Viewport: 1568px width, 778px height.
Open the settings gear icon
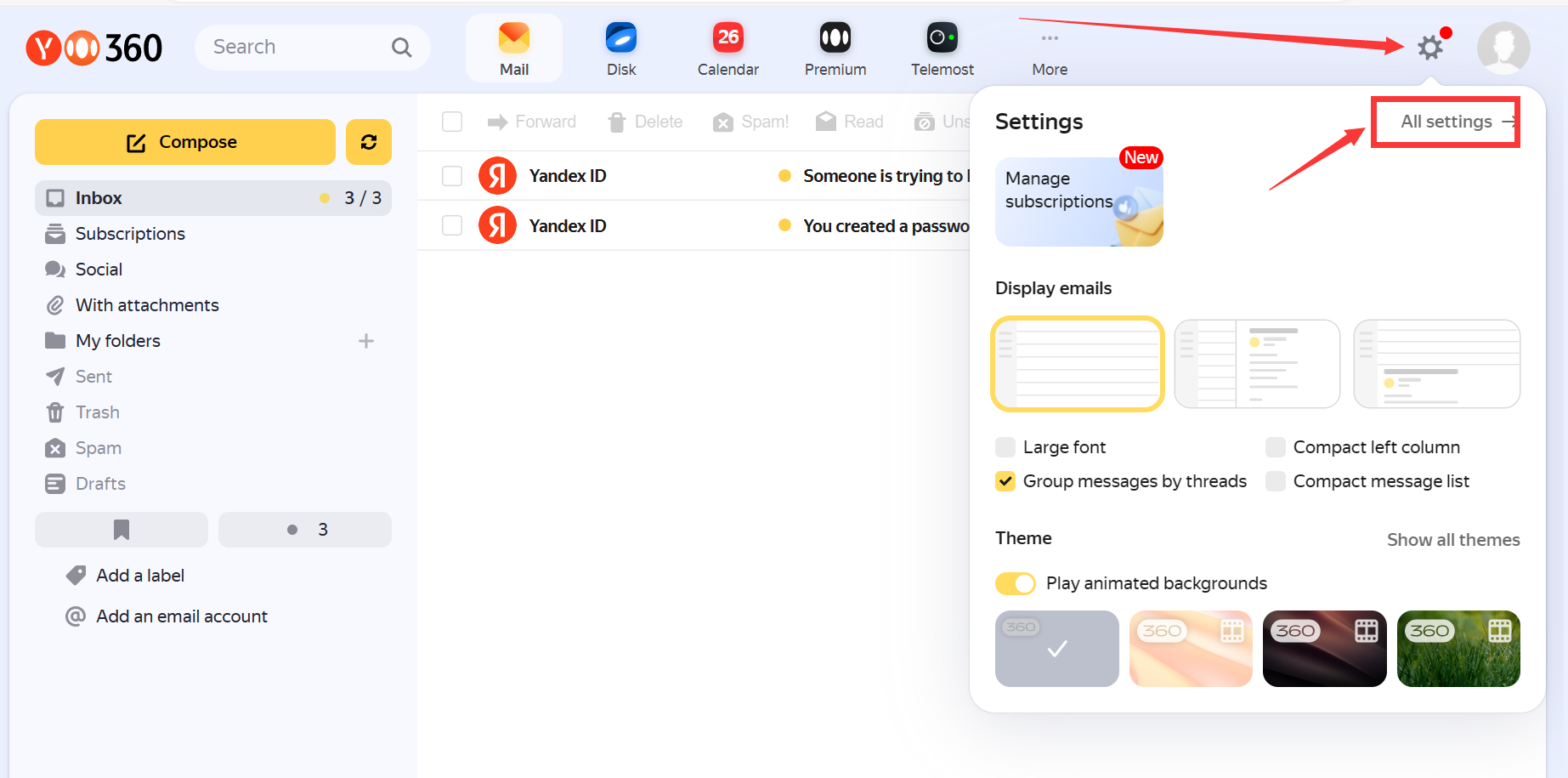coord(1430,48)
